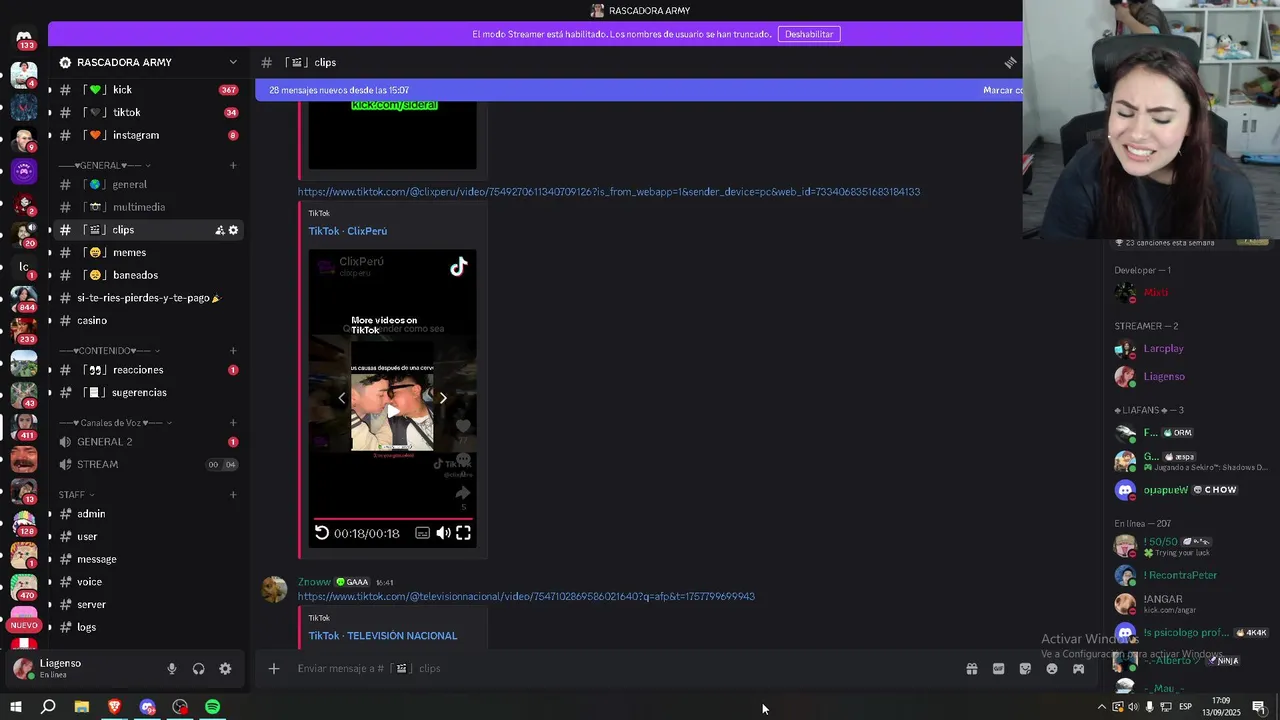
Task: Edit clips channel settings gear
Action: click(x=233, y=230)
